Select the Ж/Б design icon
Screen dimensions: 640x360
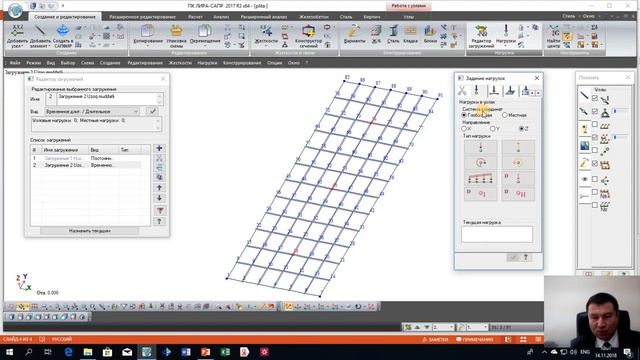point(376,35)
